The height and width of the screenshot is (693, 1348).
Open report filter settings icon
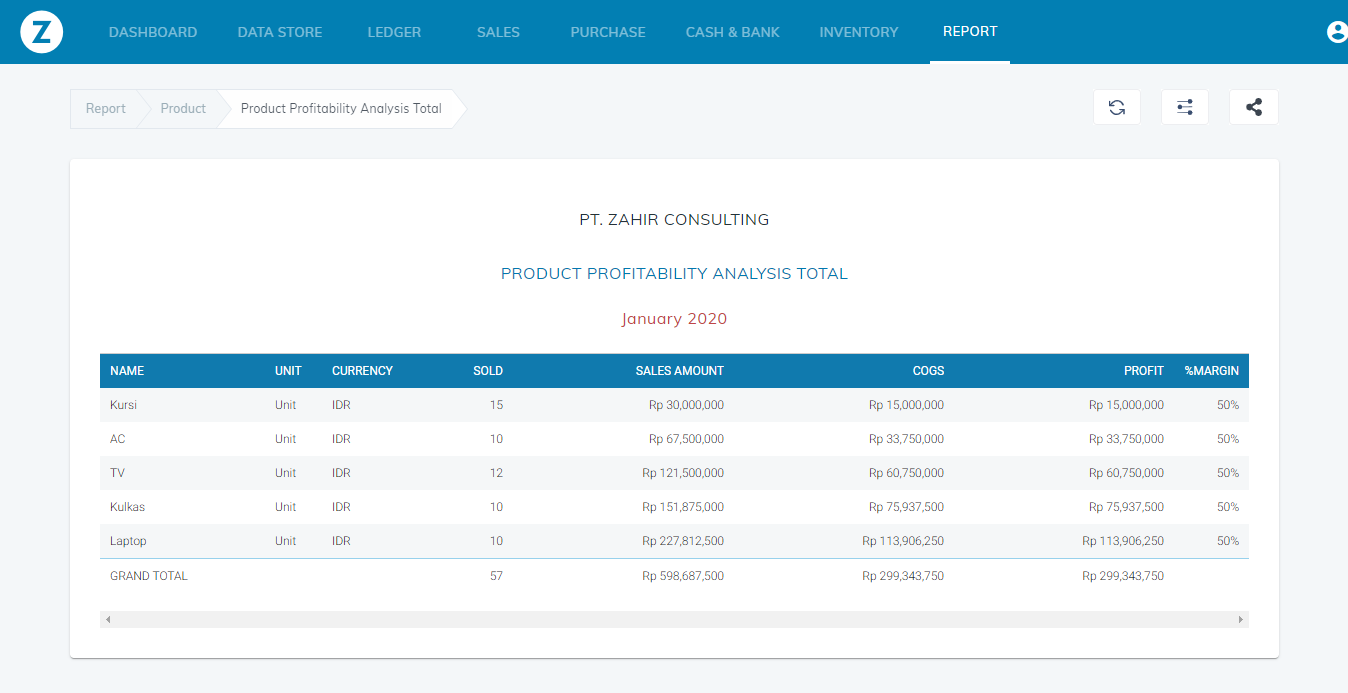(1185, 108)
